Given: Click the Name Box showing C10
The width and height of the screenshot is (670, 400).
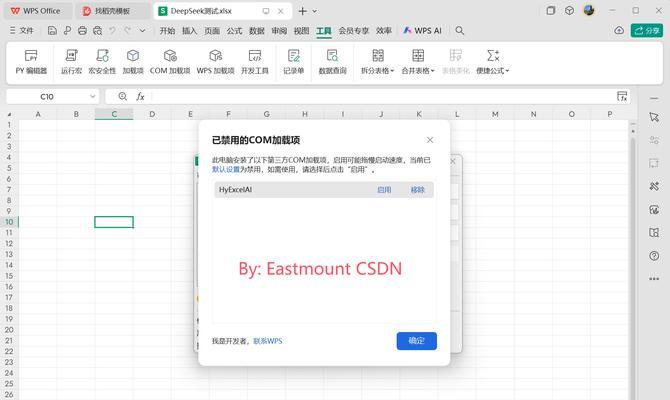Looking at the screenshot, I should tap(47, 97).
